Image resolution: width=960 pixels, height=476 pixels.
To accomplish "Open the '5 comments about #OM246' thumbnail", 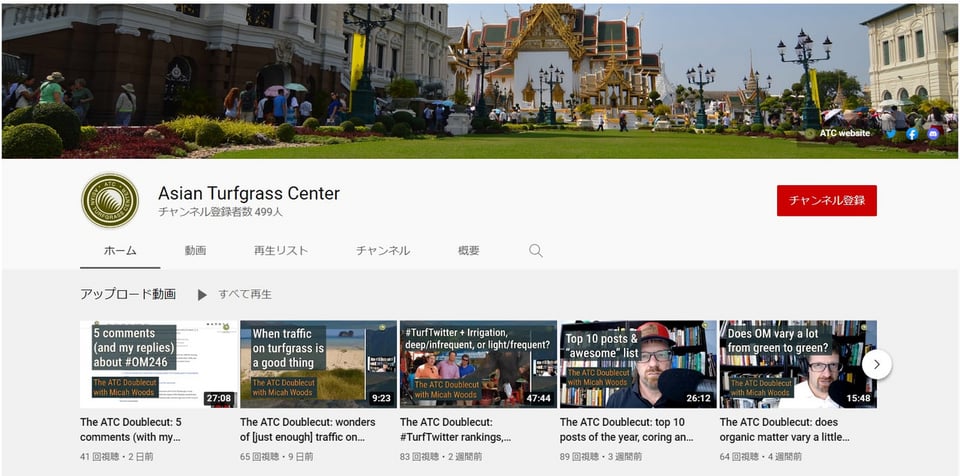I will [x=159, y=364].
